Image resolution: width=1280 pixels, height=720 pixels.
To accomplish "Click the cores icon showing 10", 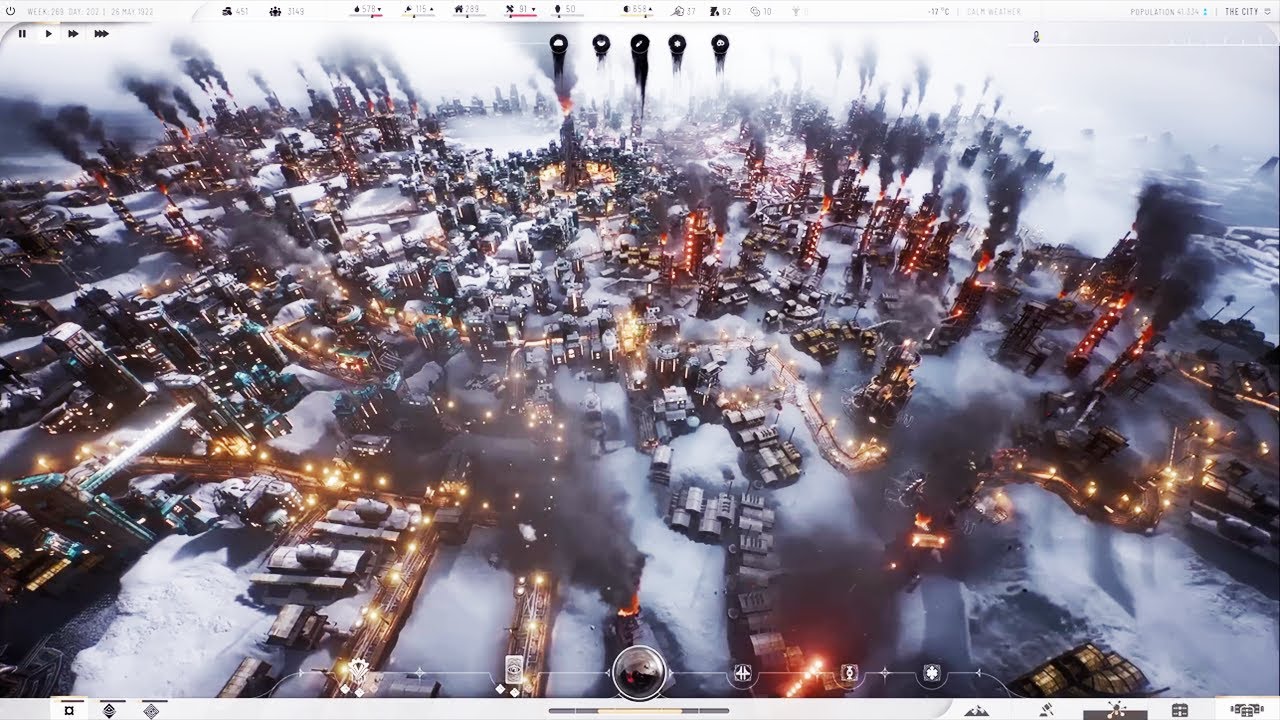I will tap(754, 11).
